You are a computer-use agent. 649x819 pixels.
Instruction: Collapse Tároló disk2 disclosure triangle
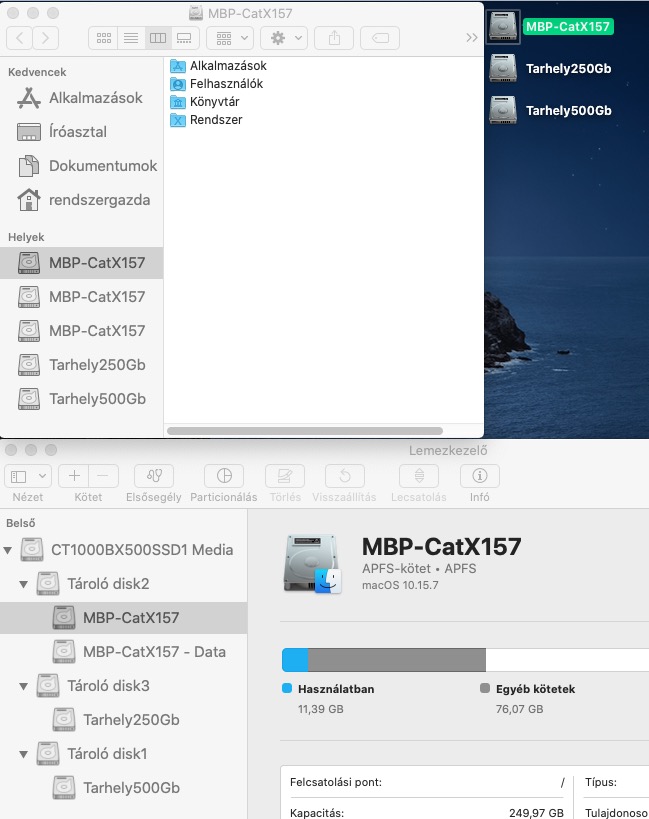coord(23,584)
